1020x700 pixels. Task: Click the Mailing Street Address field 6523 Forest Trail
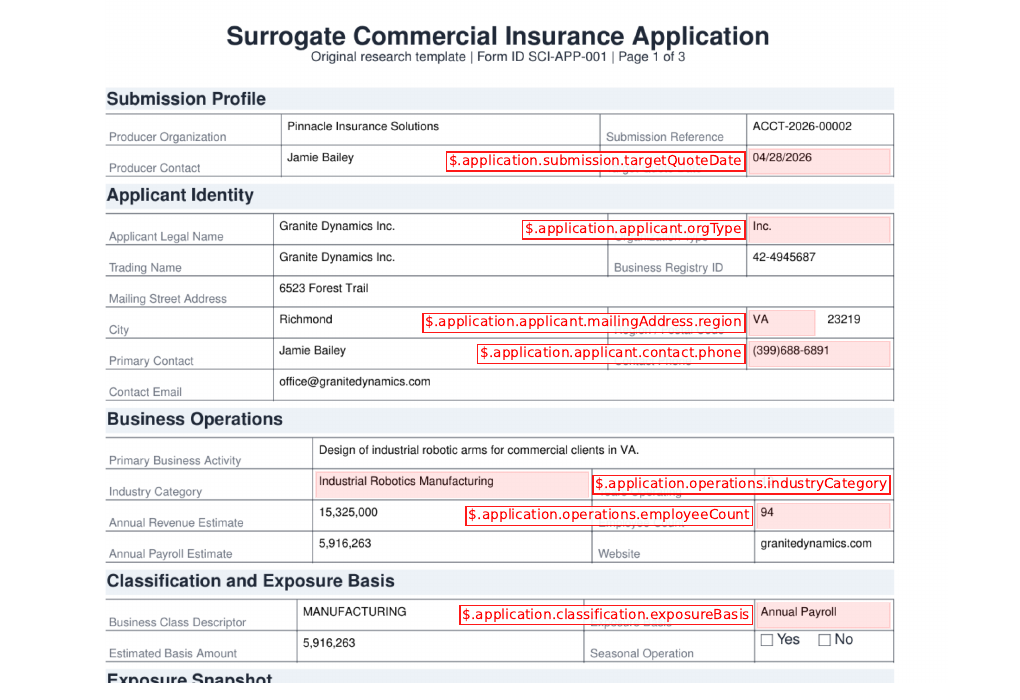[x=584, y=291]
